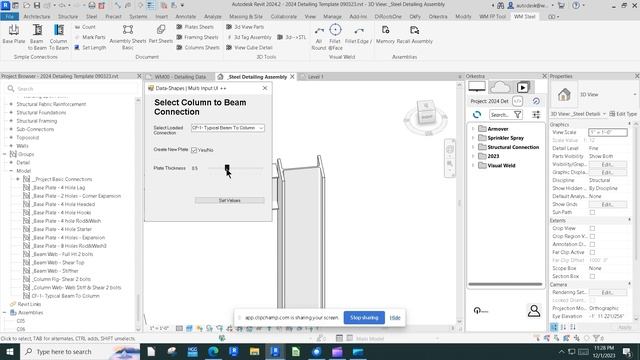The width and height of the screenshot is (640, 360).
Task: Open Framing Sheets document tool
Action: [198, 37]
